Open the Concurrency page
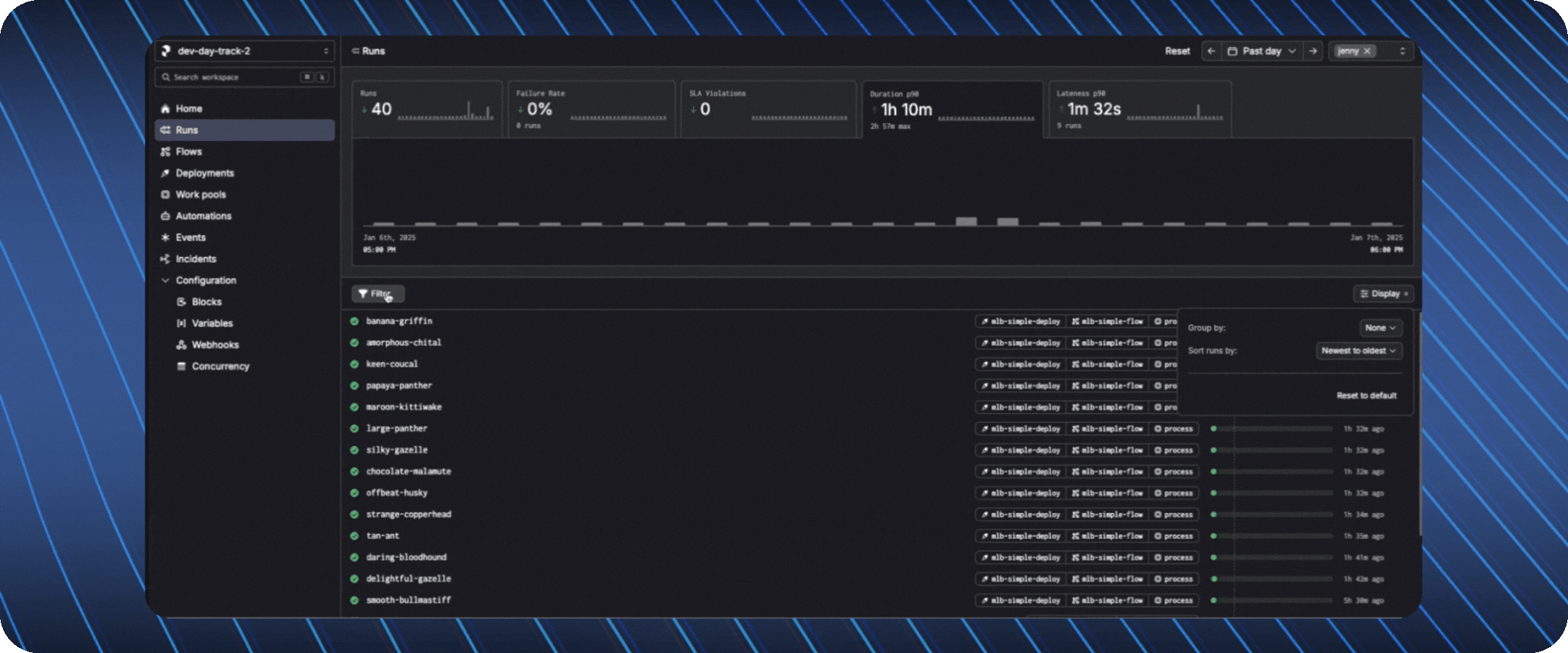1568x653 pixels. tap(220, 366)
